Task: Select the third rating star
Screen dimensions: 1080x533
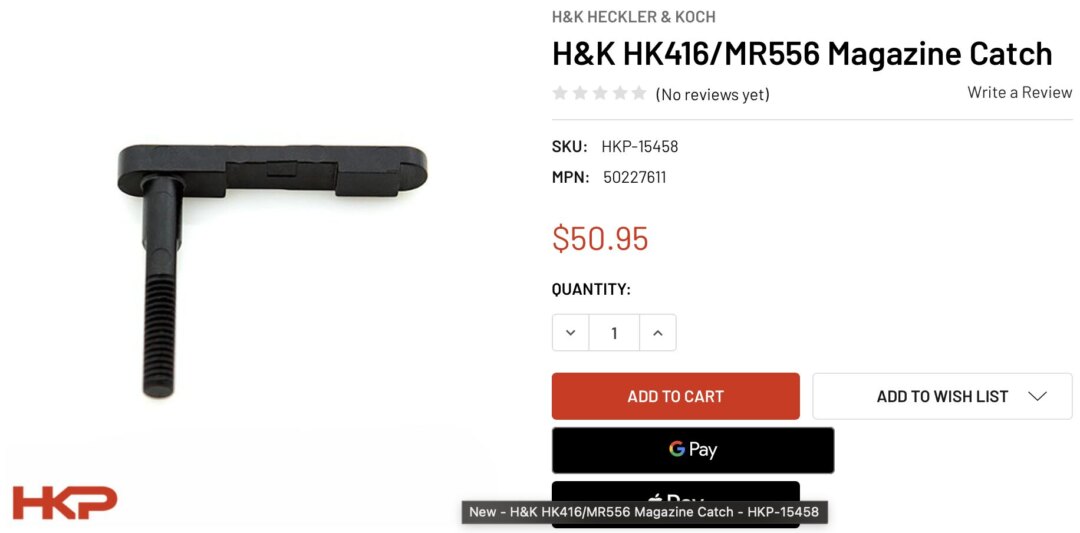Action: tap(600, 93)
